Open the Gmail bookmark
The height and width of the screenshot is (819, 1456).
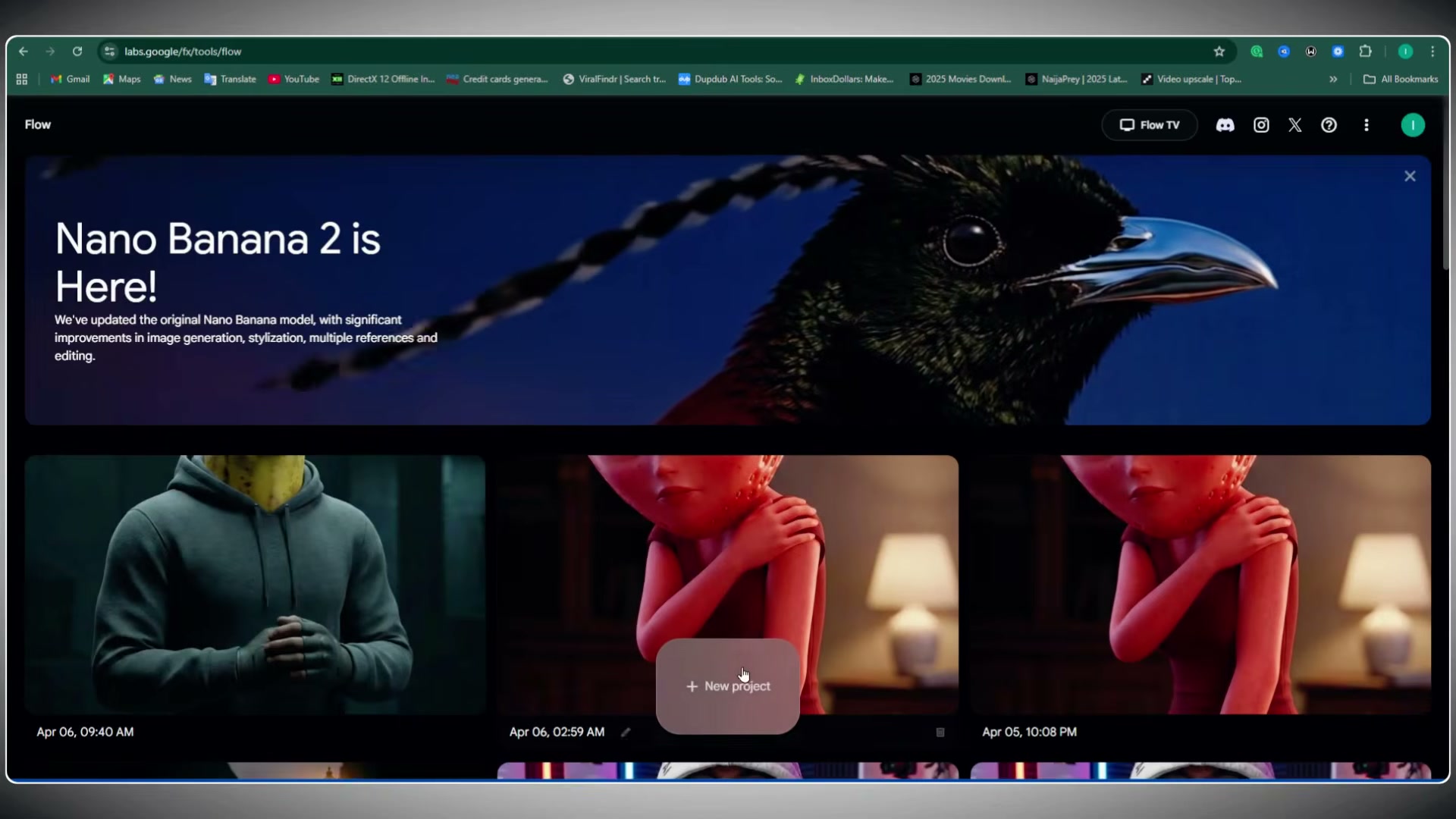coord(70,79)
